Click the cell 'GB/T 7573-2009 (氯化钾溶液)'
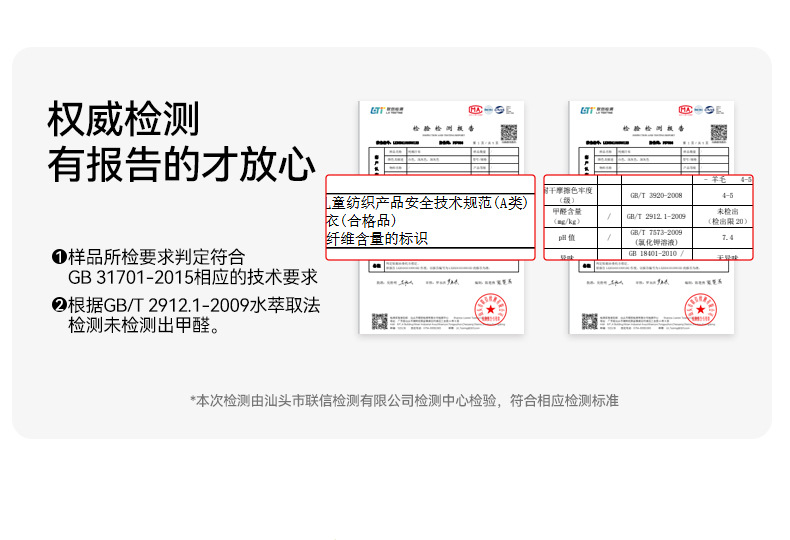790x540 pixels. (x=657, y=238)
